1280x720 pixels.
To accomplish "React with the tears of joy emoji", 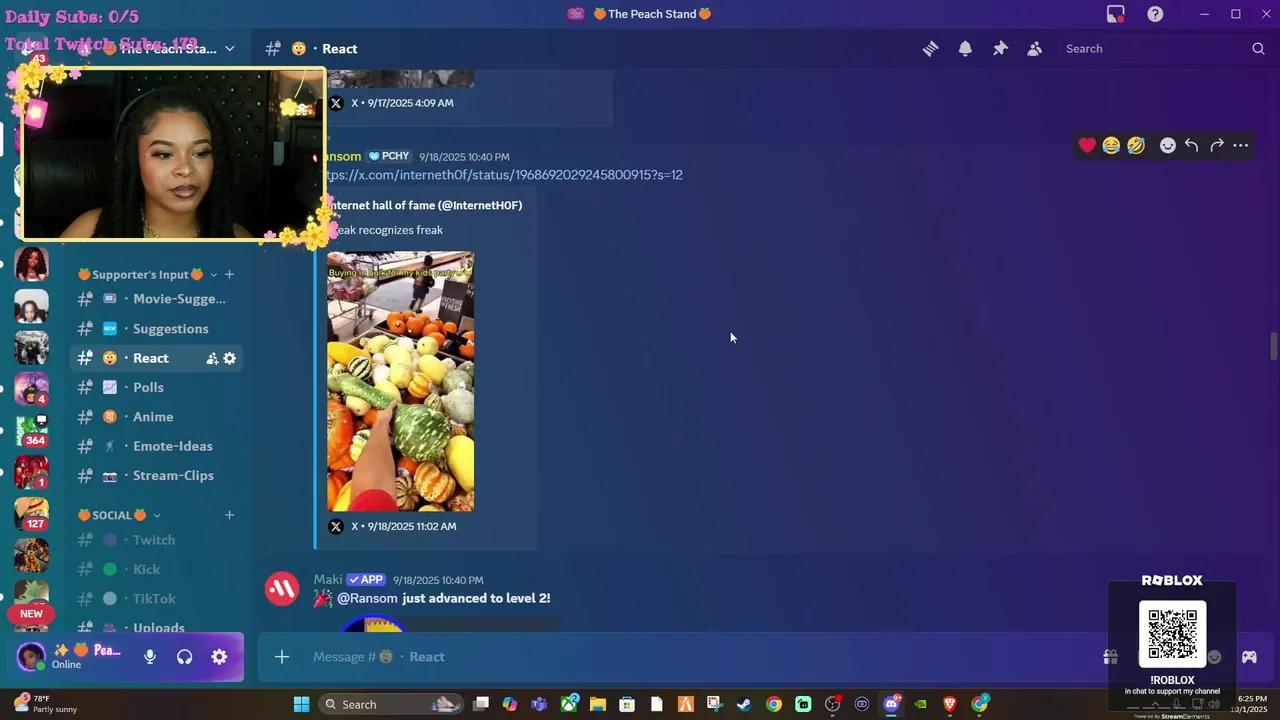I will [x=1111, y=145].
